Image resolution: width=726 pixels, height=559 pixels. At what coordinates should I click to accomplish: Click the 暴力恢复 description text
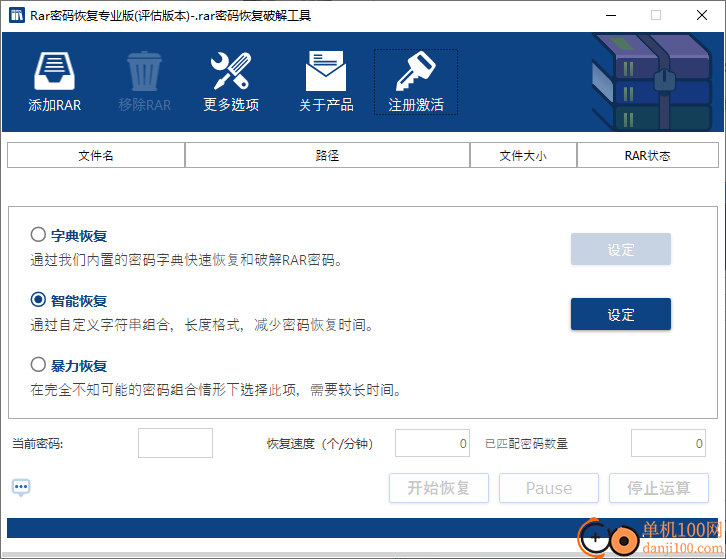[x=216, y=390]
